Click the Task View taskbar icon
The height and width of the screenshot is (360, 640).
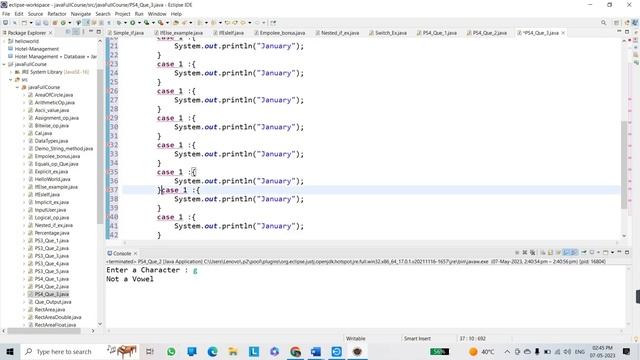coord(149,351)
